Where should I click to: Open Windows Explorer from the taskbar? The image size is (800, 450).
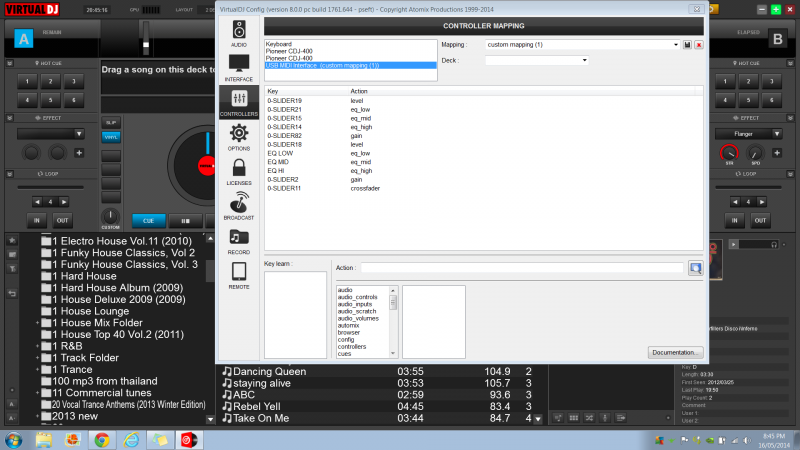[x=43, y=440]
